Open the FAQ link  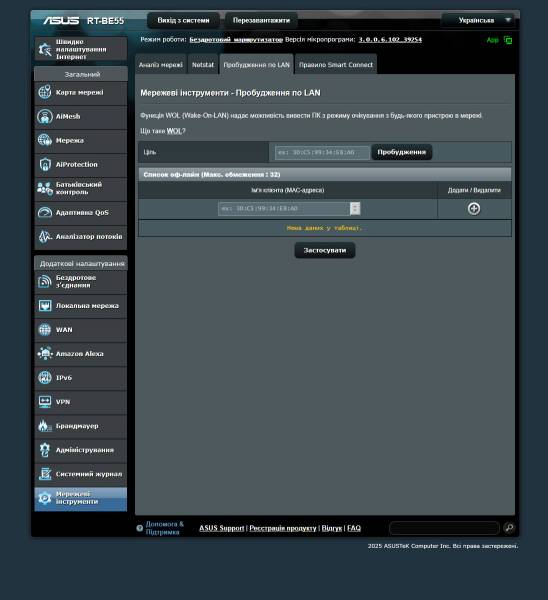[354, 528]
